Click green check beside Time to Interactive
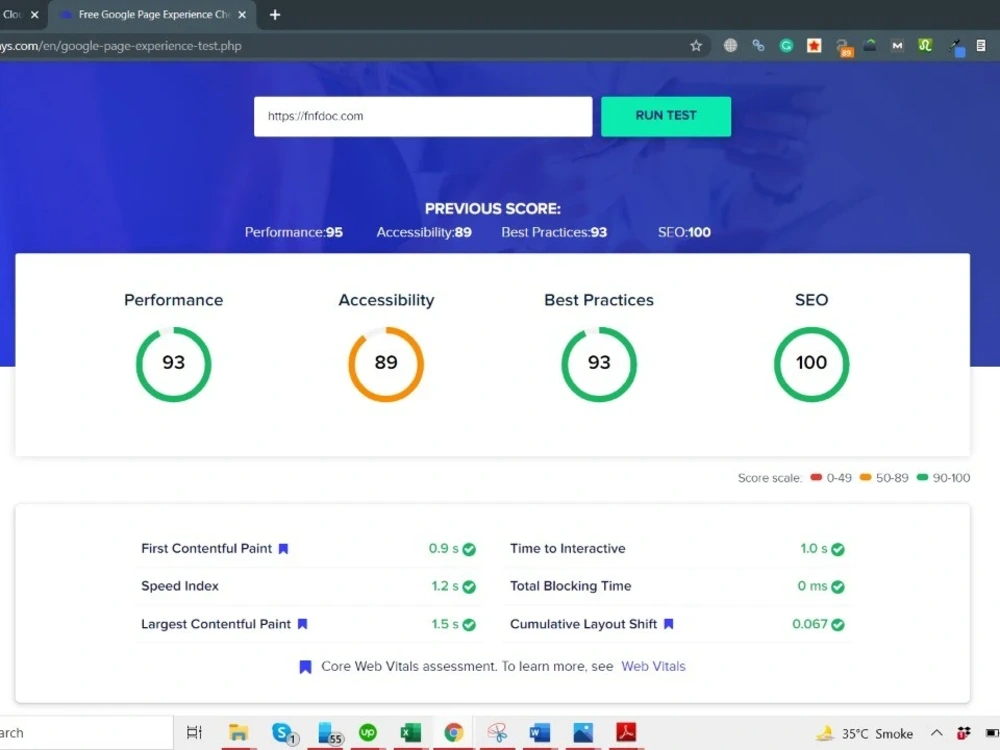1000x750 pixels. click(838, 549)
